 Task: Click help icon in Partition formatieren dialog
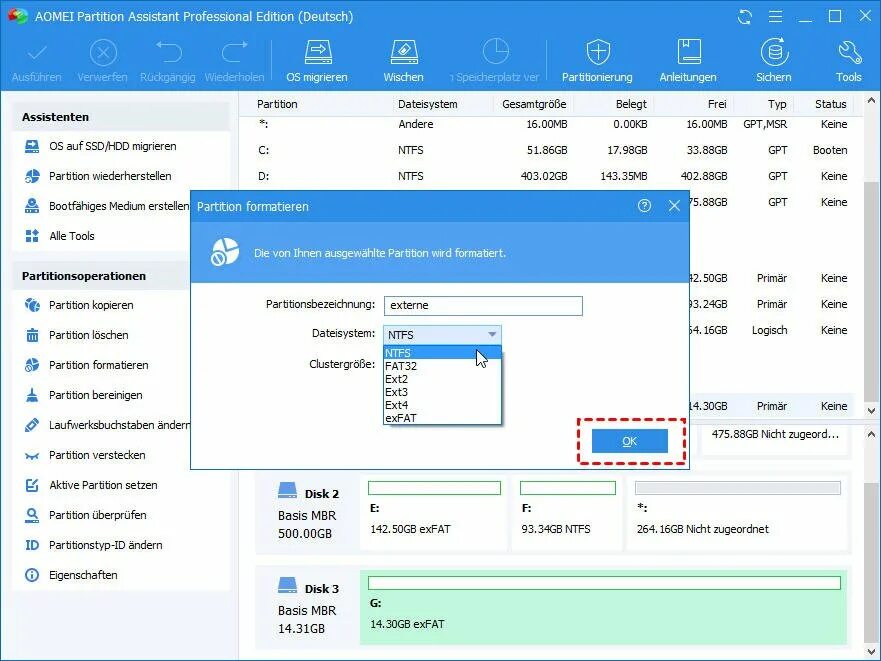(x=644, y=206)
